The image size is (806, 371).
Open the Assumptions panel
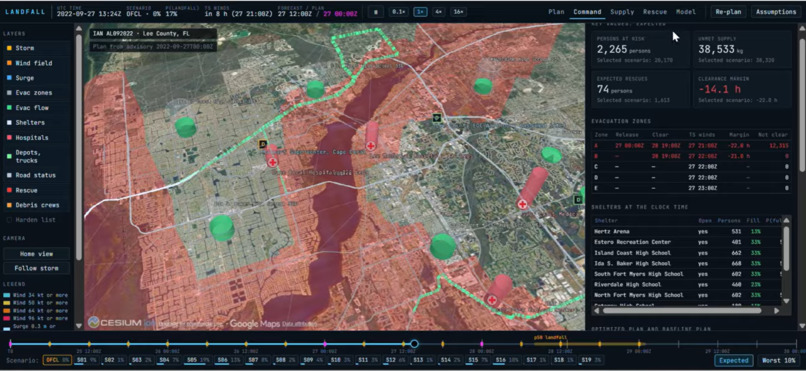tap(776, 12)
